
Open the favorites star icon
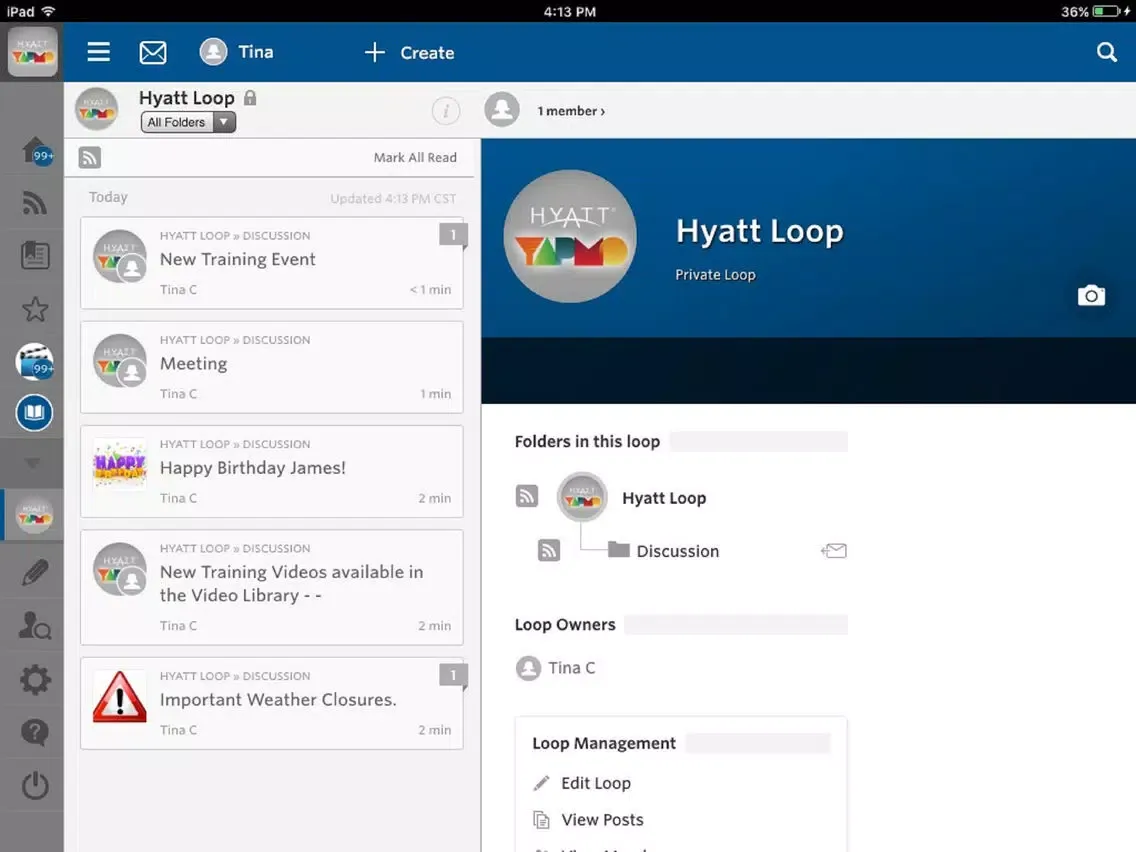(x=35, y=309)
